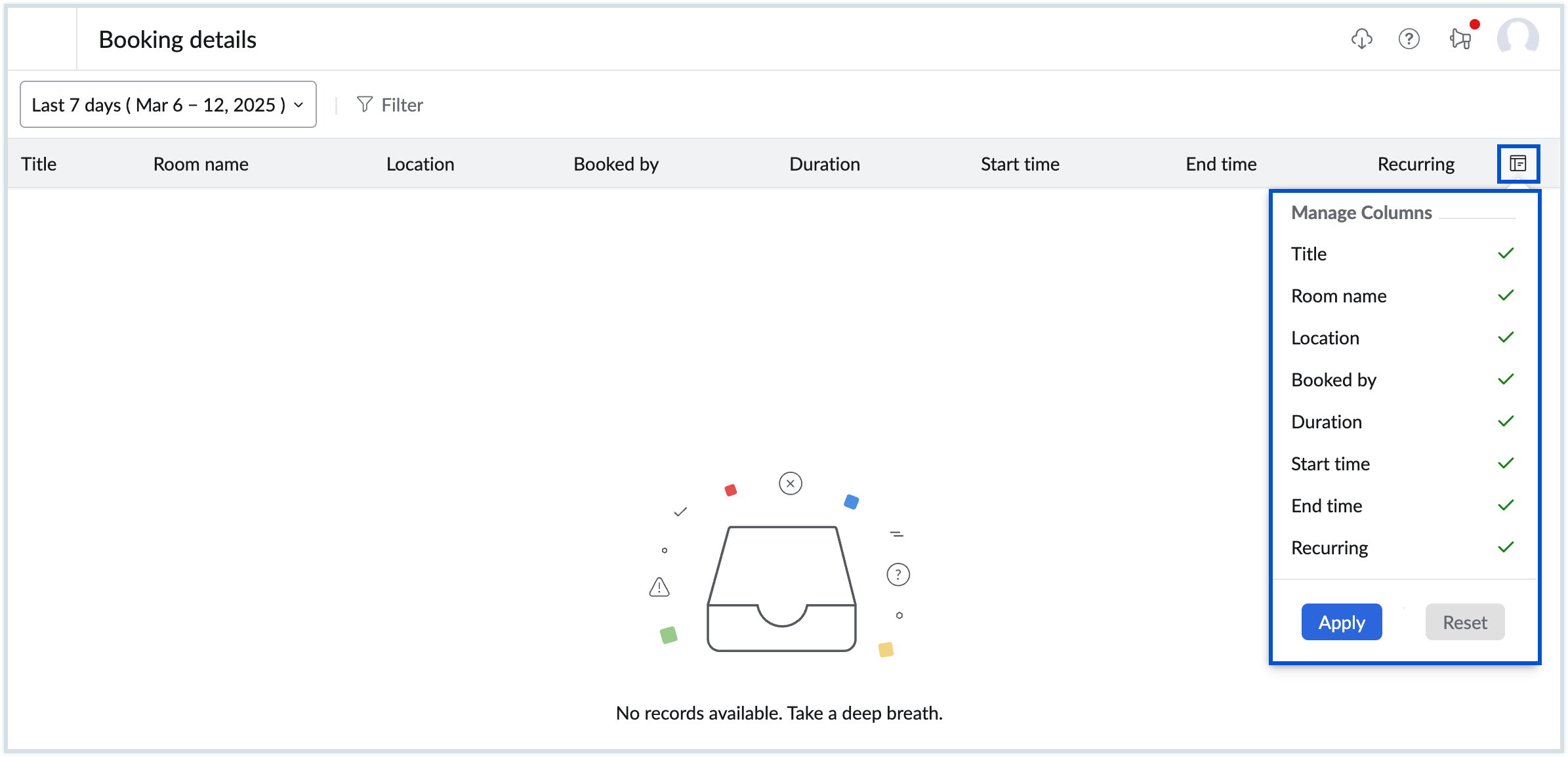The width and height of the screenshot is (1568, 757).
Task: Click the Start time column header
Action: point(1020,164)
